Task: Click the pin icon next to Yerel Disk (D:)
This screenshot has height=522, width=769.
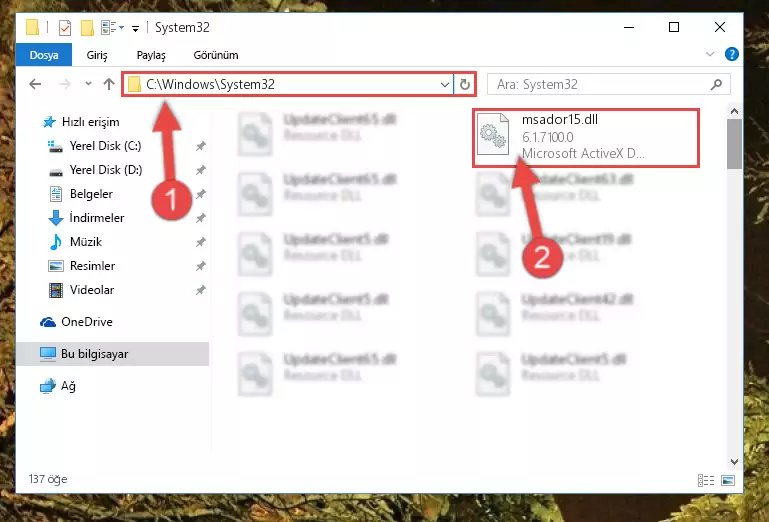Action: point(201,170)
